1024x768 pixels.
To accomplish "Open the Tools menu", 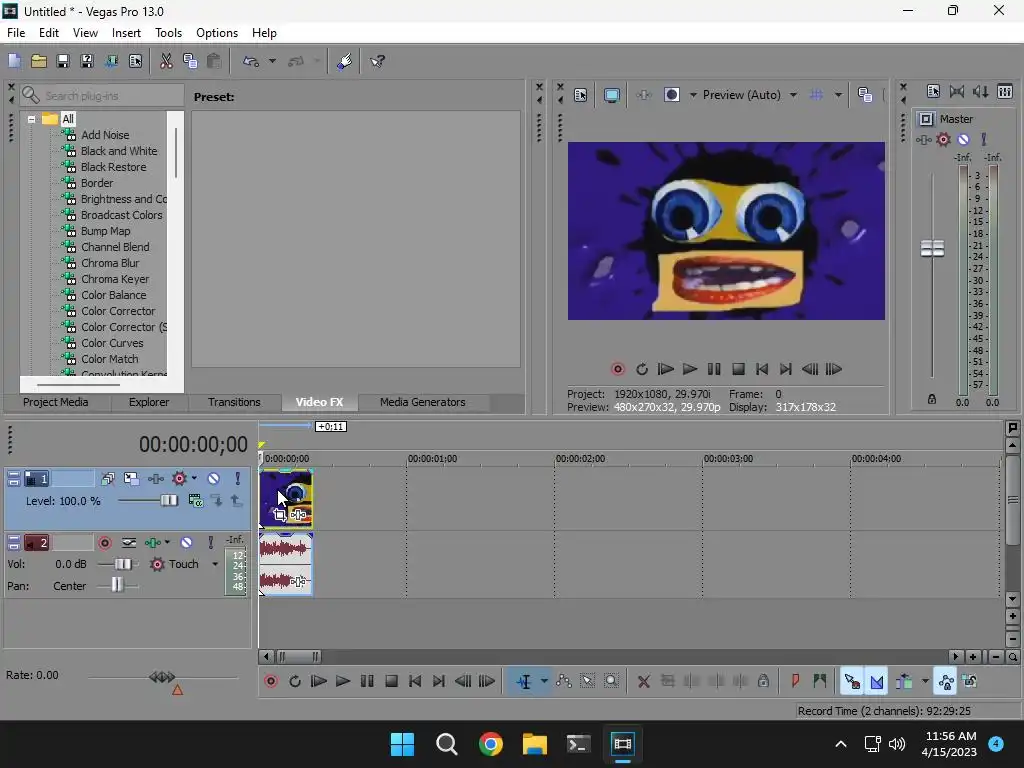I will [x=168, y=33].
